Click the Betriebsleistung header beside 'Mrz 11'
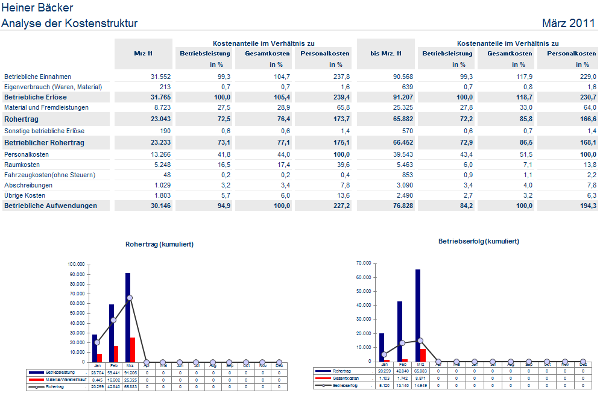Viewport: 600px width, 393px height. (205, 54)
